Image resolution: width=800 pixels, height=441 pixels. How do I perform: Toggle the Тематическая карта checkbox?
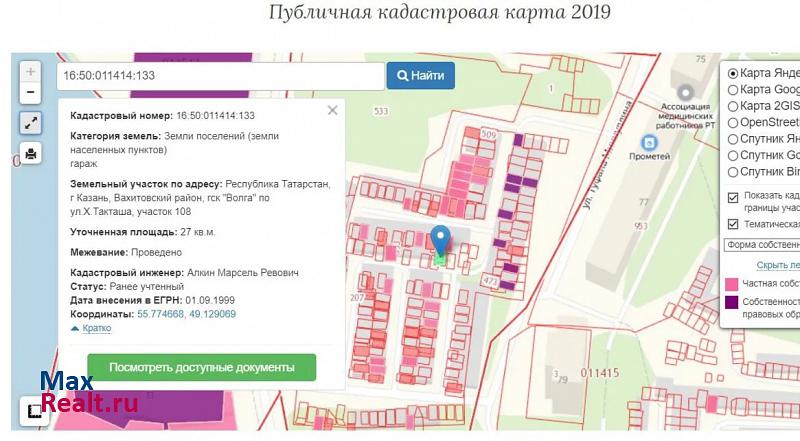click(x=733, y=224)
